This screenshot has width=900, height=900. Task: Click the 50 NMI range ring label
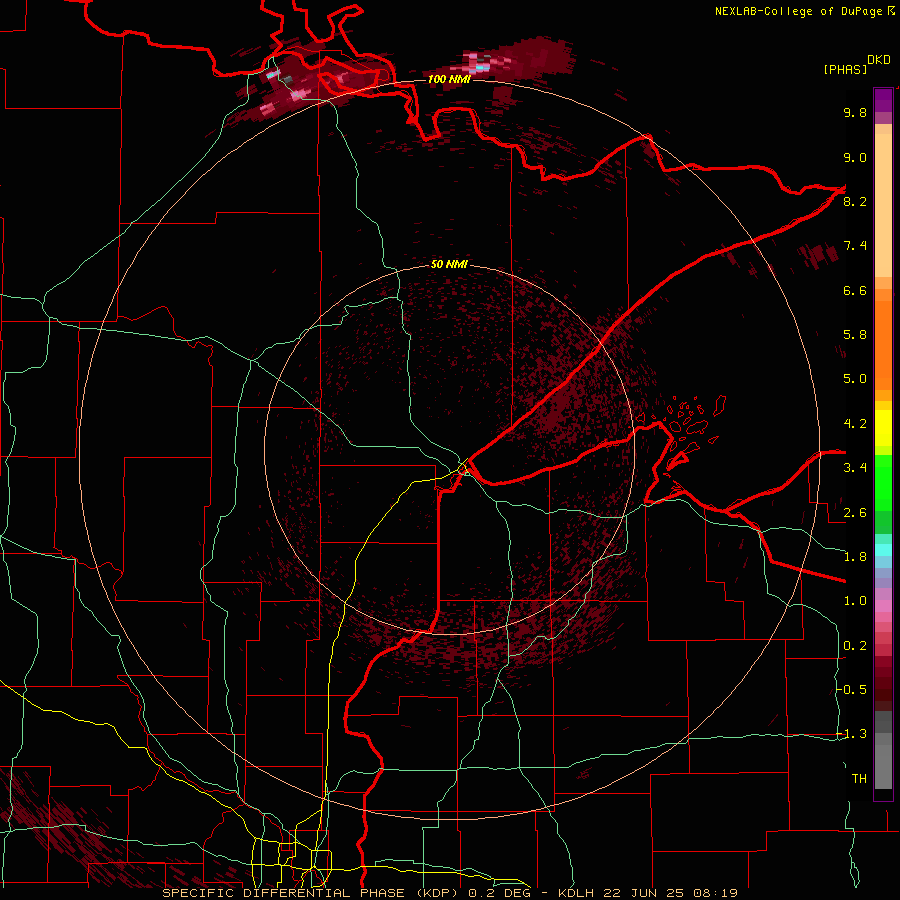(449, 264)
